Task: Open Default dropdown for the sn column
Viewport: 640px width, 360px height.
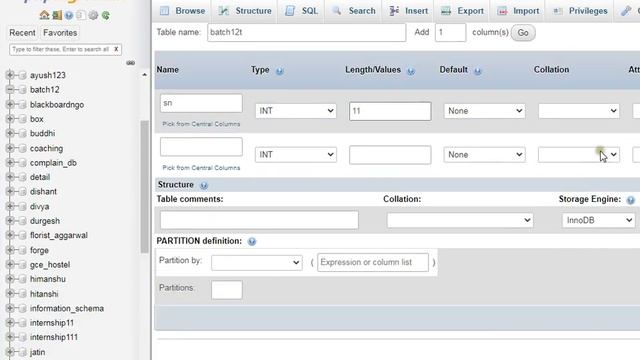Action: pos(484,111)
